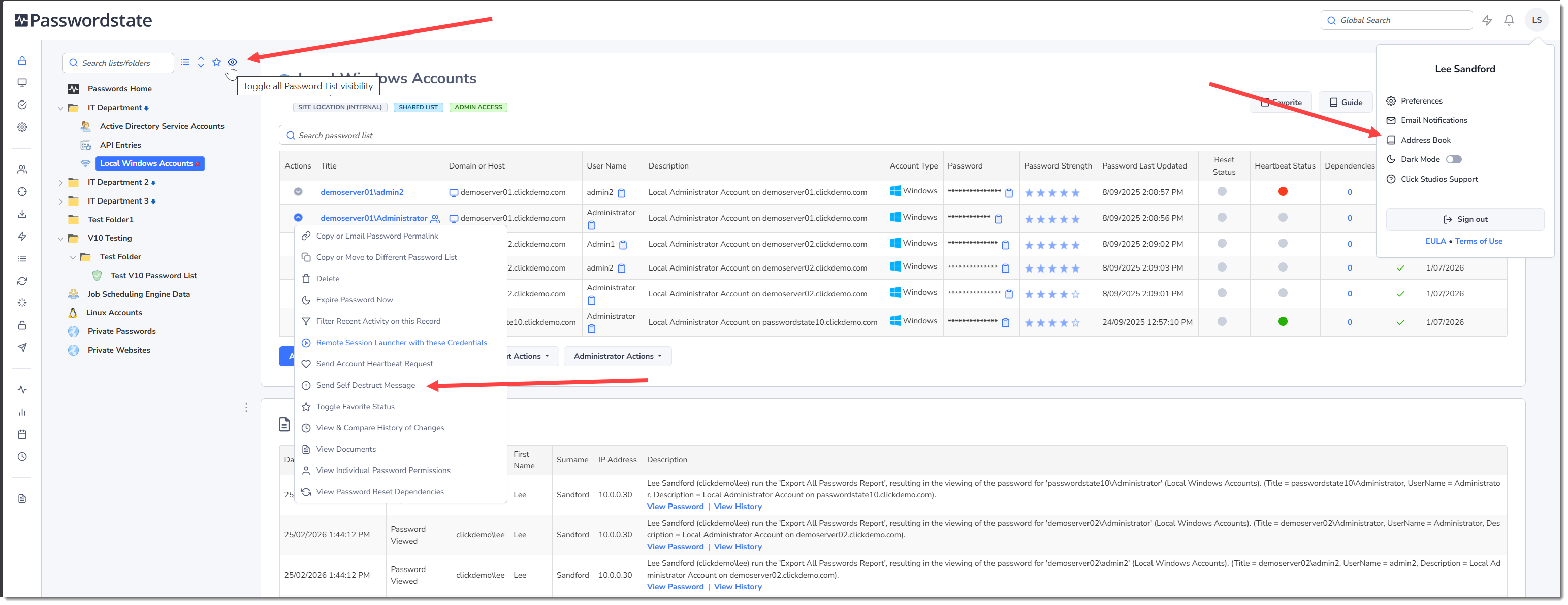The image size is (1568, 605).
Task: Open Email Notifications in user menu
Action: (1433, 120)
